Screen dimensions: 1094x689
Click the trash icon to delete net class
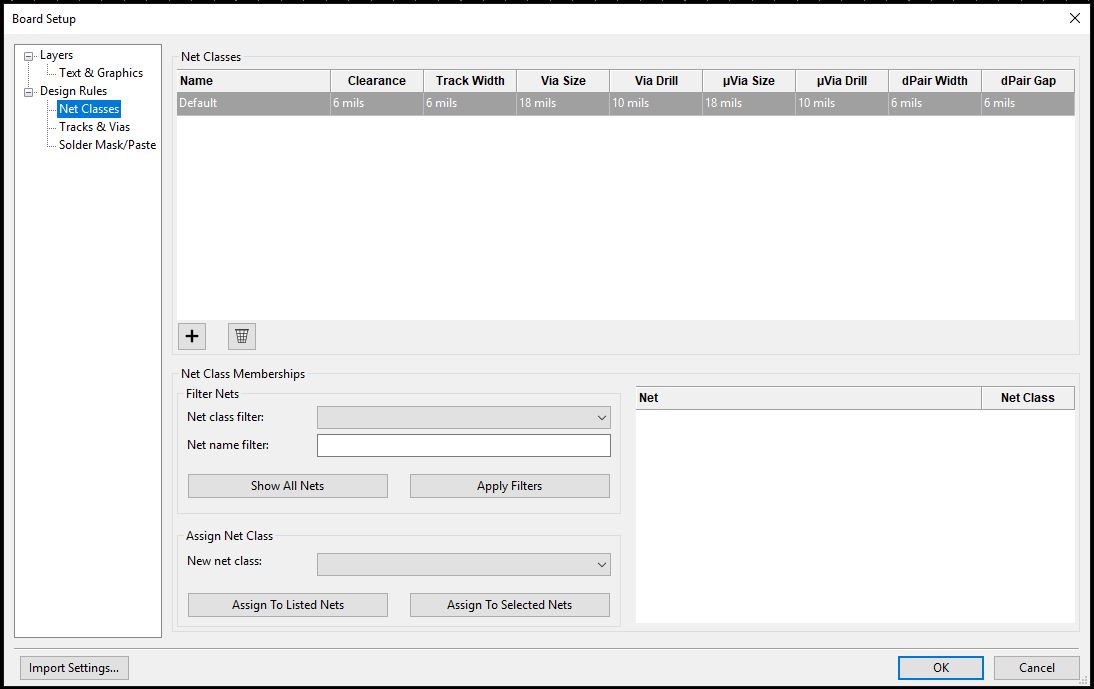[x=241, y=336]
